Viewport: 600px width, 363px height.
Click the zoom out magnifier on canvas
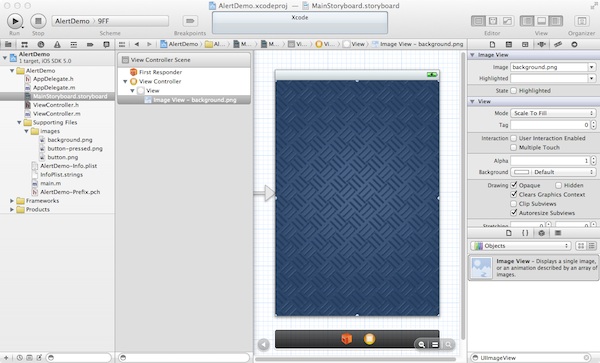(x=421, y=344)
